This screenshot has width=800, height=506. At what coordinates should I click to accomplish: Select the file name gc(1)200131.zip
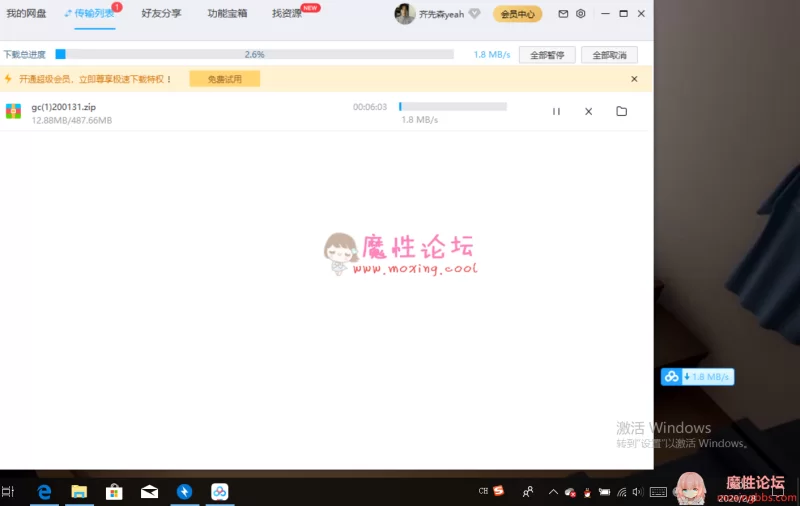click(x=64, y=107)
